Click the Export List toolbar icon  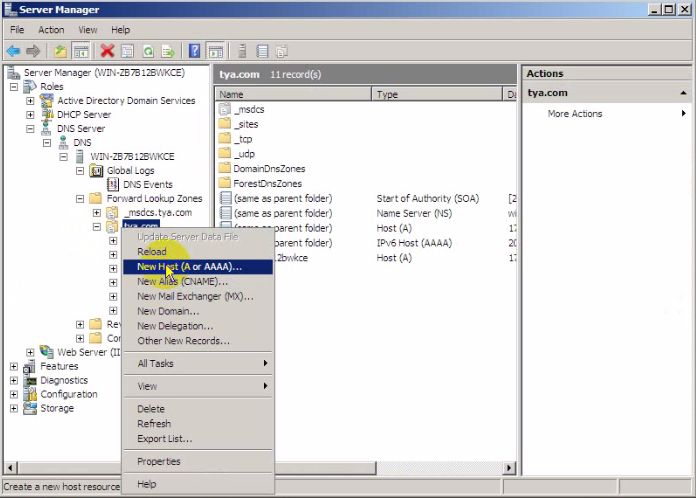pyautogui.click(x=168, y=51)
